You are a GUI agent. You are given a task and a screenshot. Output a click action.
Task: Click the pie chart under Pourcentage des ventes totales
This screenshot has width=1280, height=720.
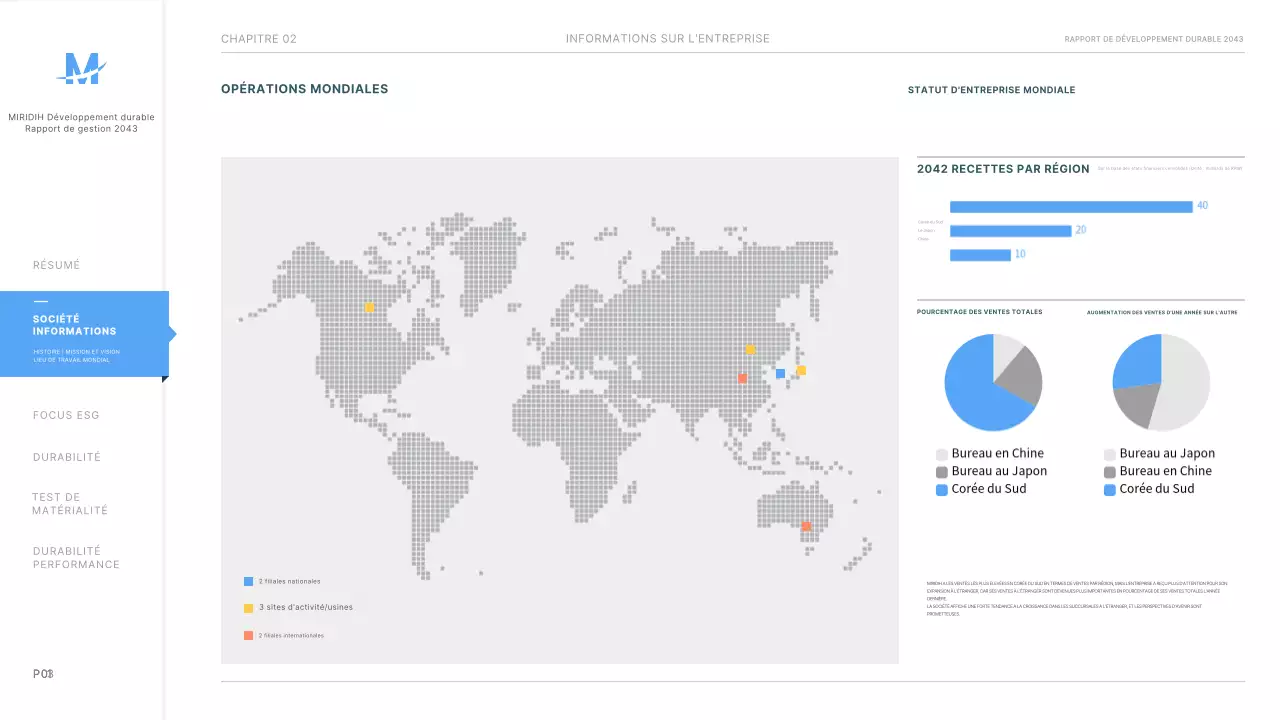point(993,383)
